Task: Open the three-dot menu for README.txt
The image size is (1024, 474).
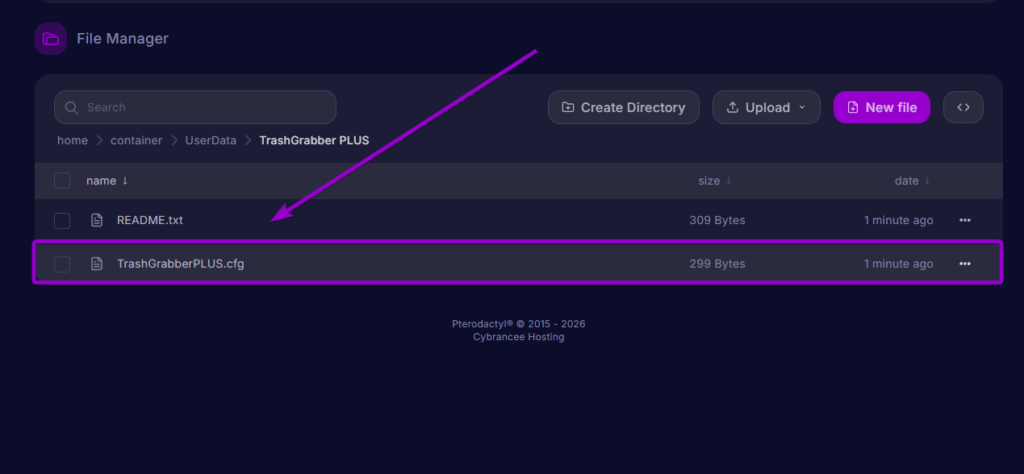Action: click(965, 221)
